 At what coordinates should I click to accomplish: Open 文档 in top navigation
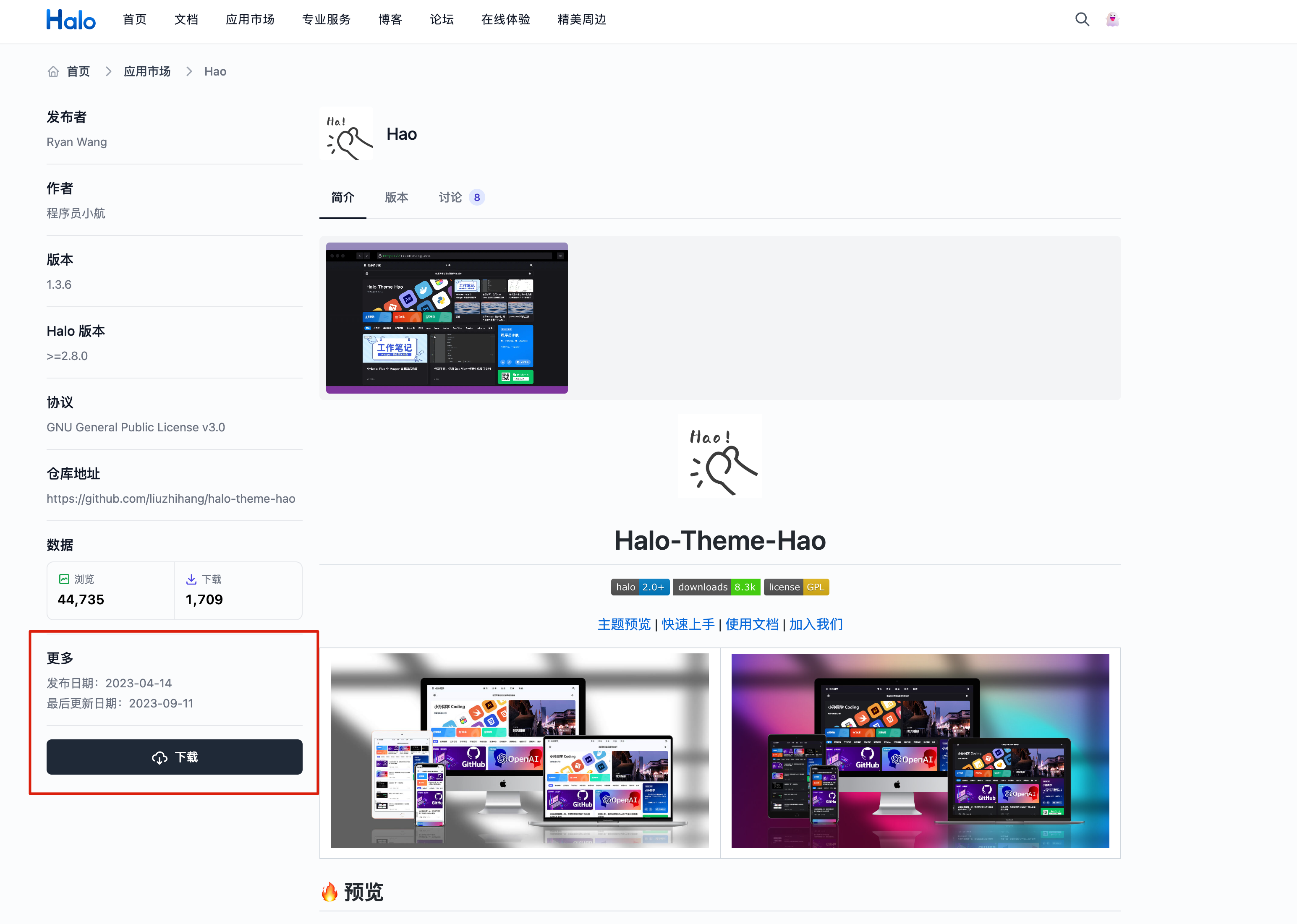pyautogui.click(x=186, y=20)
